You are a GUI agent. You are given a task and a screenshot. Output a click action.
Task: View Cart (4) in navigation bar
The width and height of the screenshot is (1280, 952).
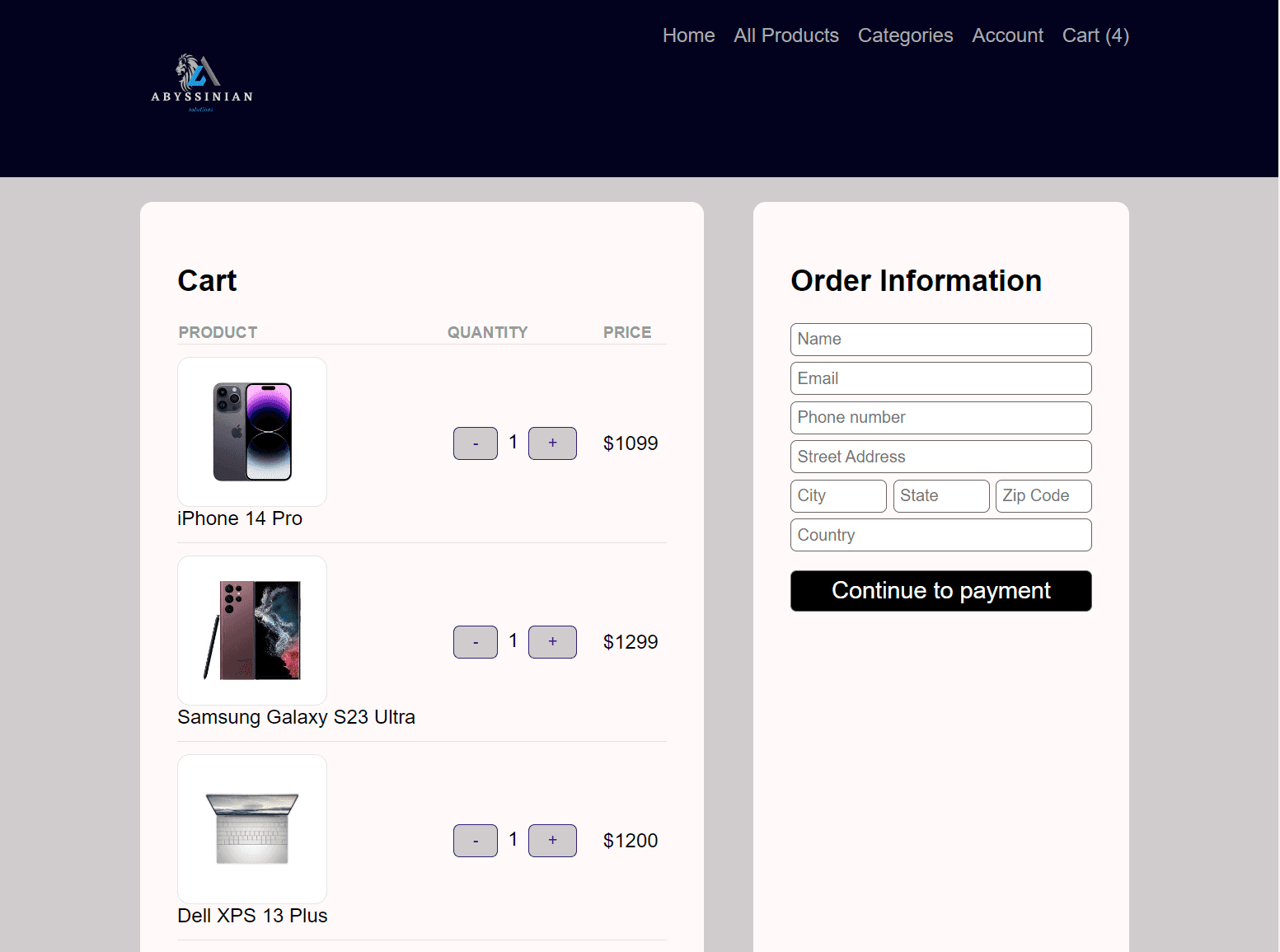click(x=1095, y=35)
